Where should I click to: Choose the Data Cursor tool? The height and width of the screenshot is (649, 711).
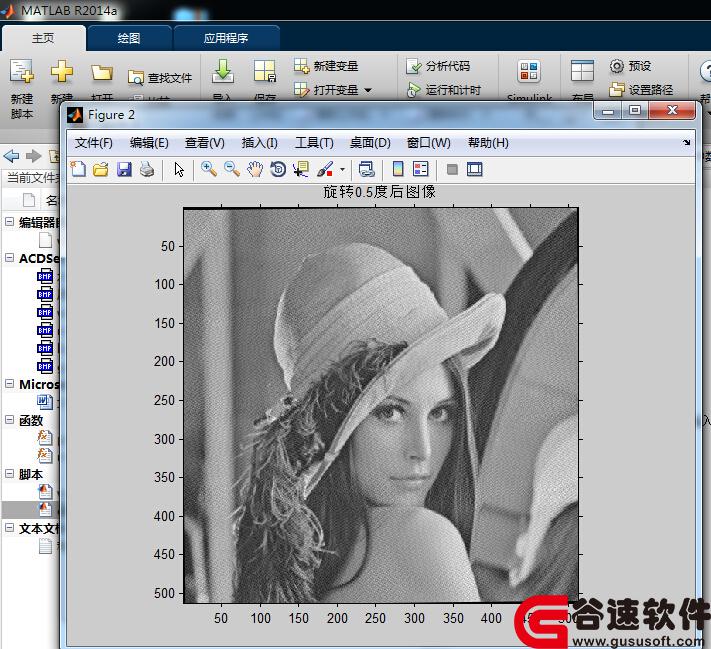301,170
